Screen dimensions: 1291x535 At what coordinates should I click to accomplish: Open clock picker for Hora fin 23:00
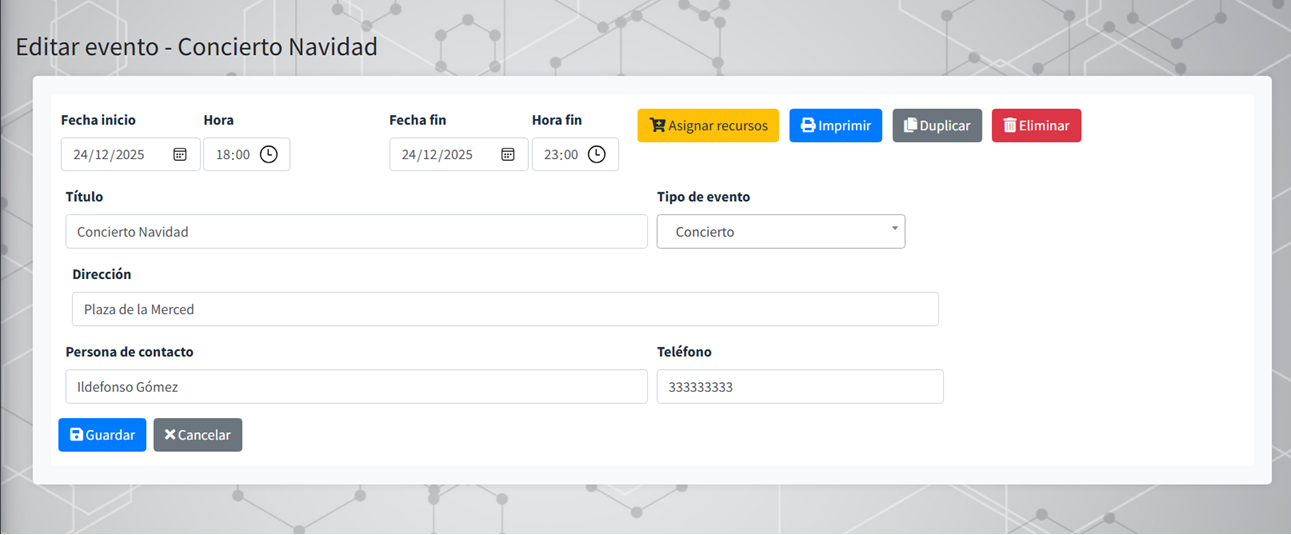click(597, 154)
